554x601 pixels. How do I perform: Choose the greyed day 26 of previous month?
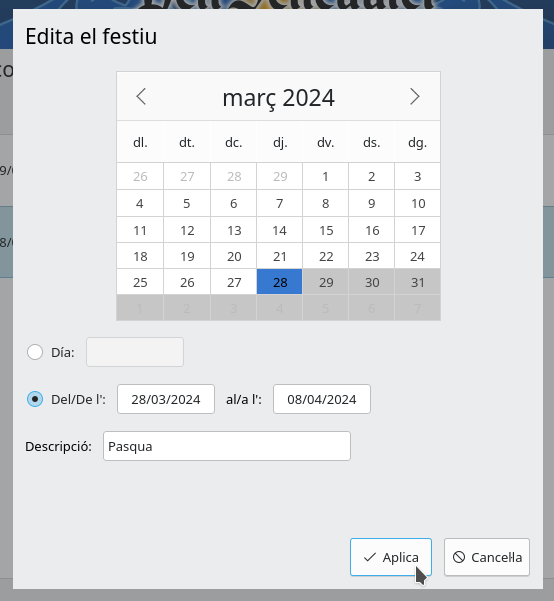[x=140, y=176]
